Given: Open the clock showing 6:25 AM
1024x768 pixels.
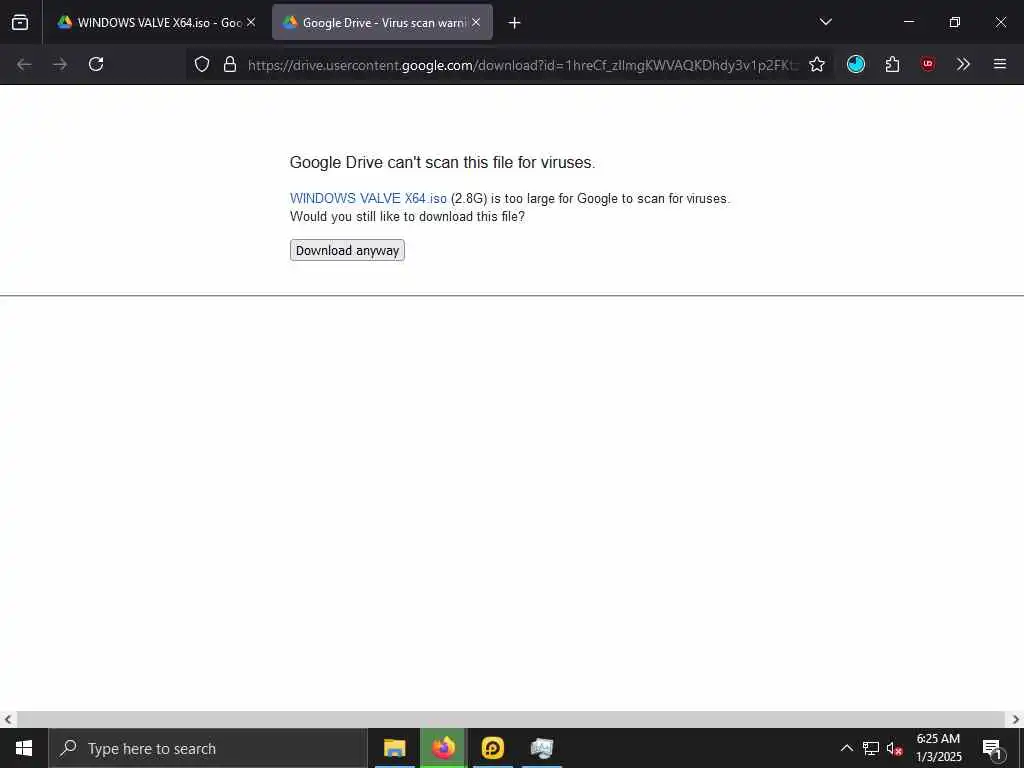Looking at the screenshot, I should coord(938,748).
